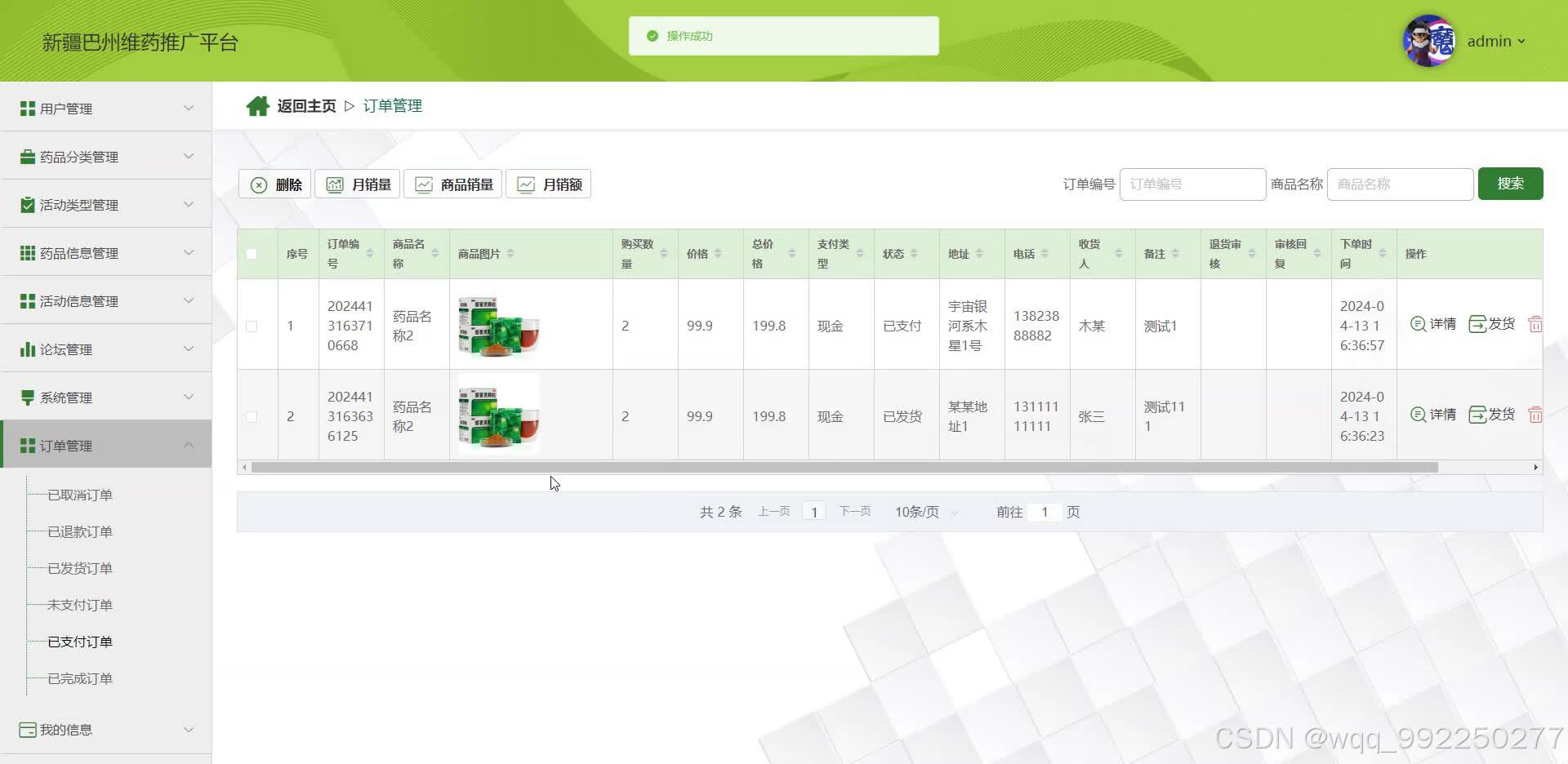Toggle the select-all checkbox in table header
The height and width of the screenshot is (764, 1568).
252,254
